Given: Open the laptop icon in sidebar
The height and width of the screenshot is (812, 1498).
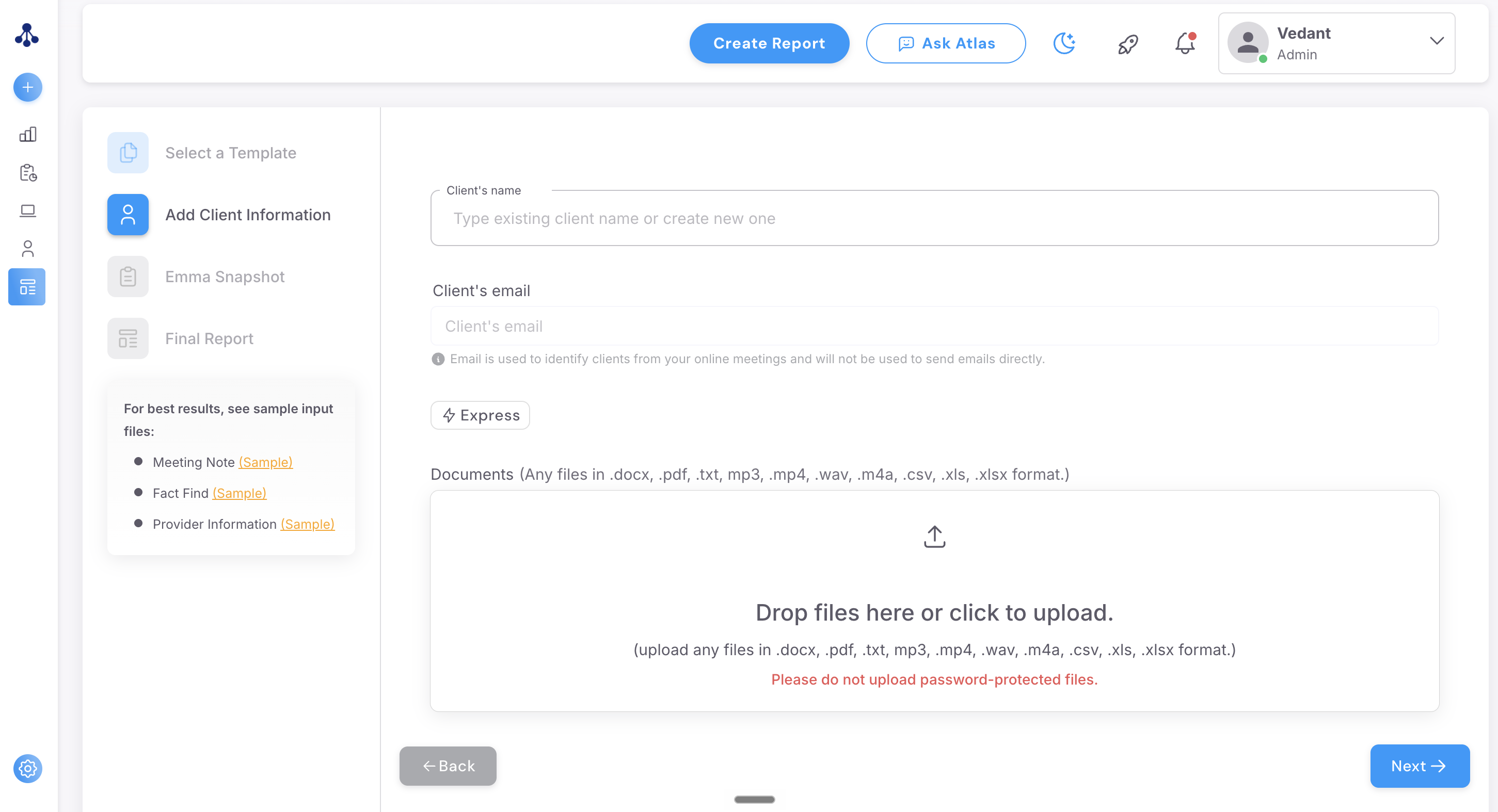Looking at the screenshot, I should pyautogui.click(x=27, y=210).
